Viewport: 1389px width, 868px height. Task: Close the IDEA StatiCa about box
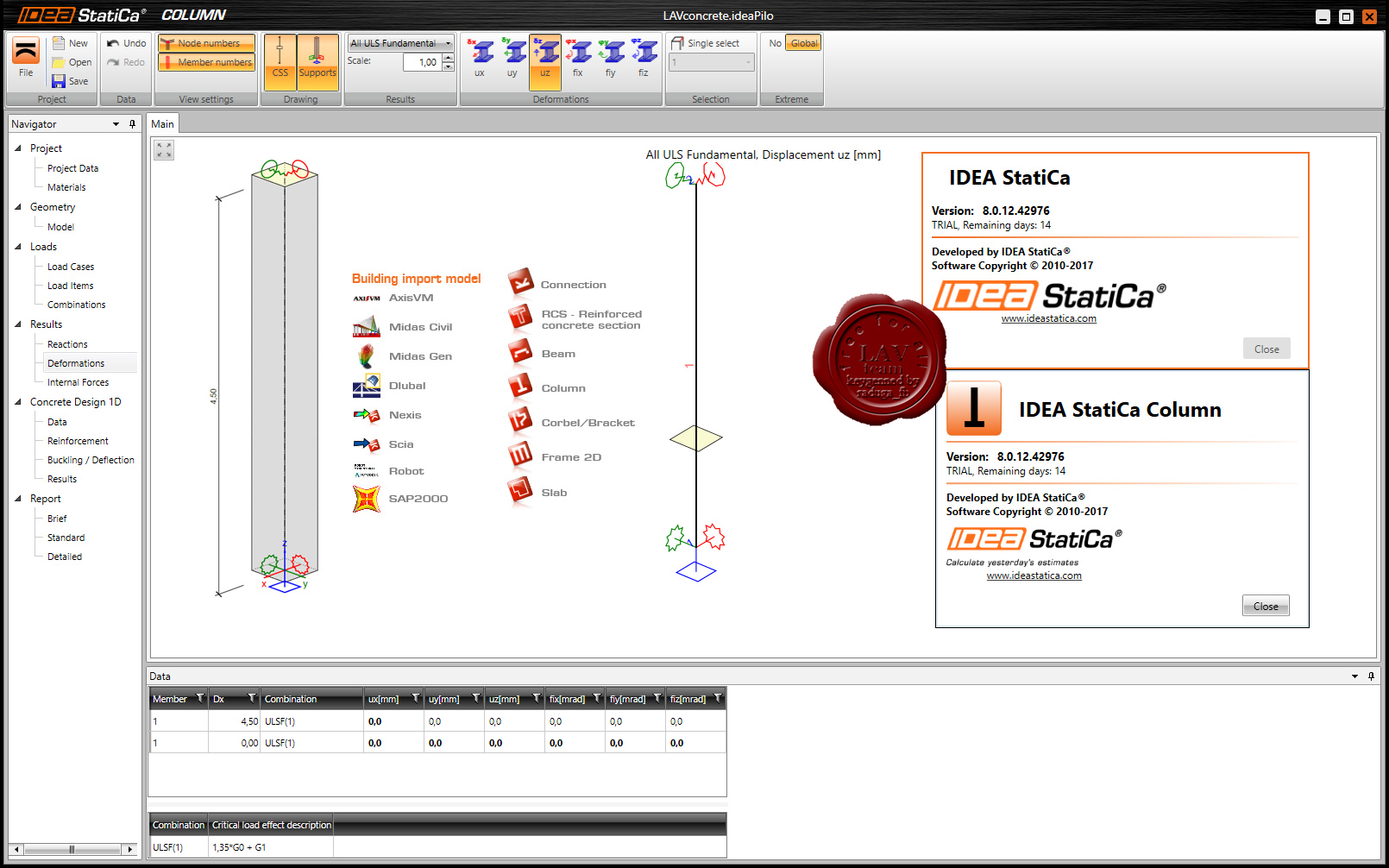tap(1266, 349)
